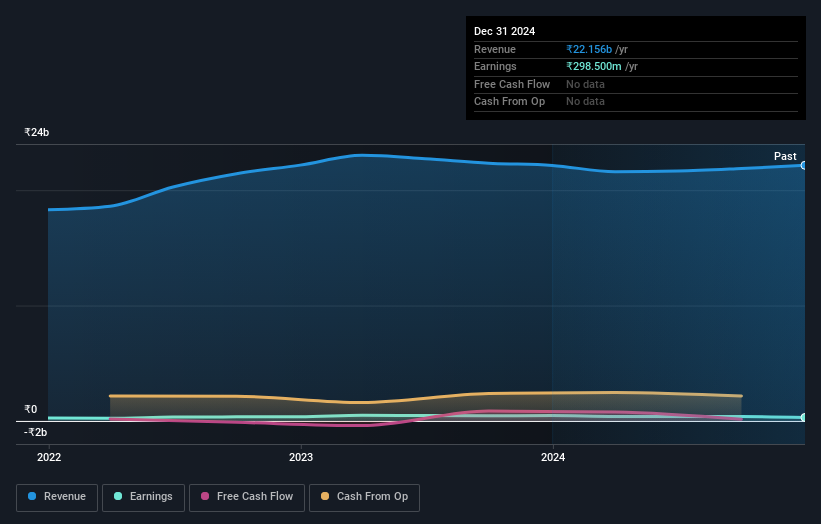
Task: Click the 2023 x-axis label
Action: pyautogui.click(x=301, y=457)
